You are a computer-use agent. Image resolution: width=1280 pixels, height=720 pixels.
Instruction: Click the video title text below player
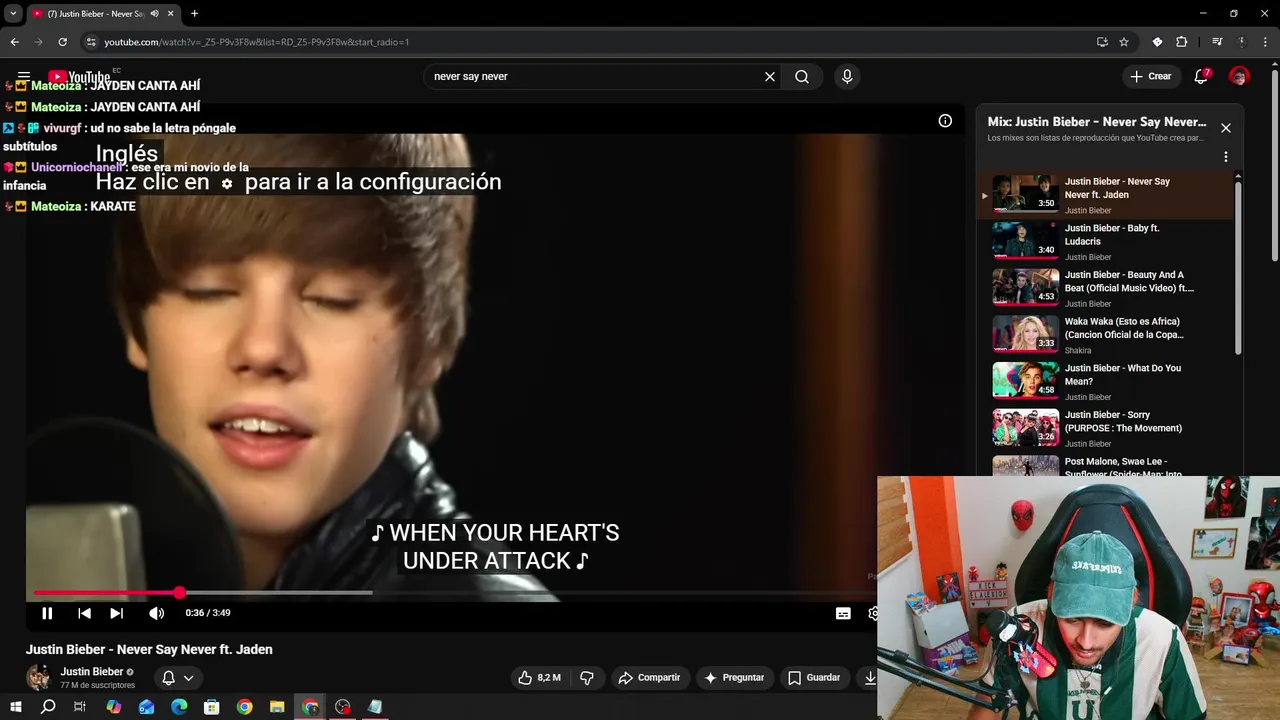(x=149, y=650)
